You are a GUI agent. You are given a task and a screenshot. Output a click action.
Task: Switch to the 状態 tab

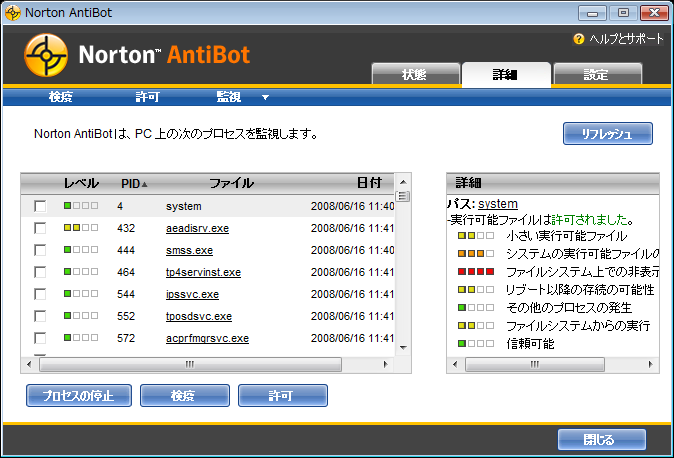416,74
